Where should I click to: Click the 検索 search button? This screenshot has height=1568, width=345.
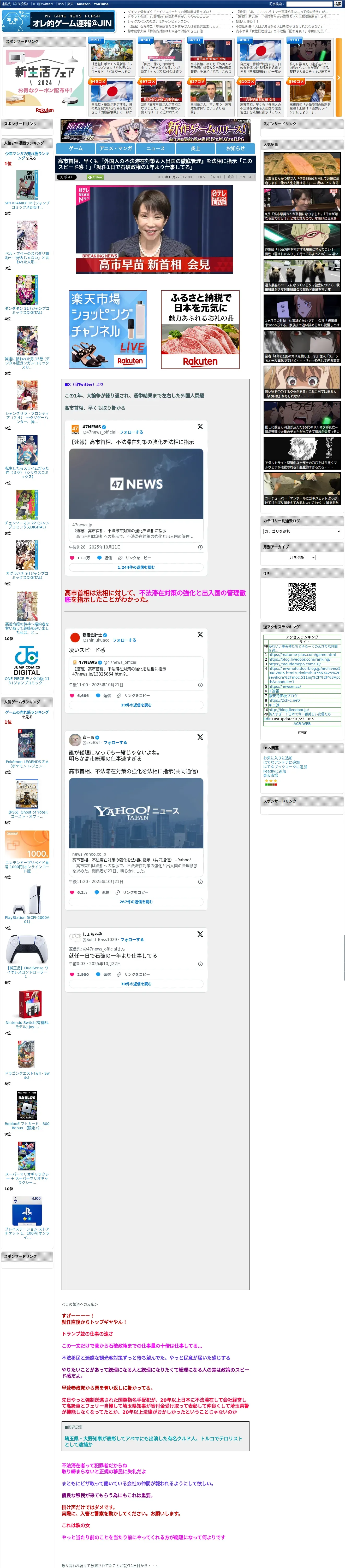pos(338,4)
